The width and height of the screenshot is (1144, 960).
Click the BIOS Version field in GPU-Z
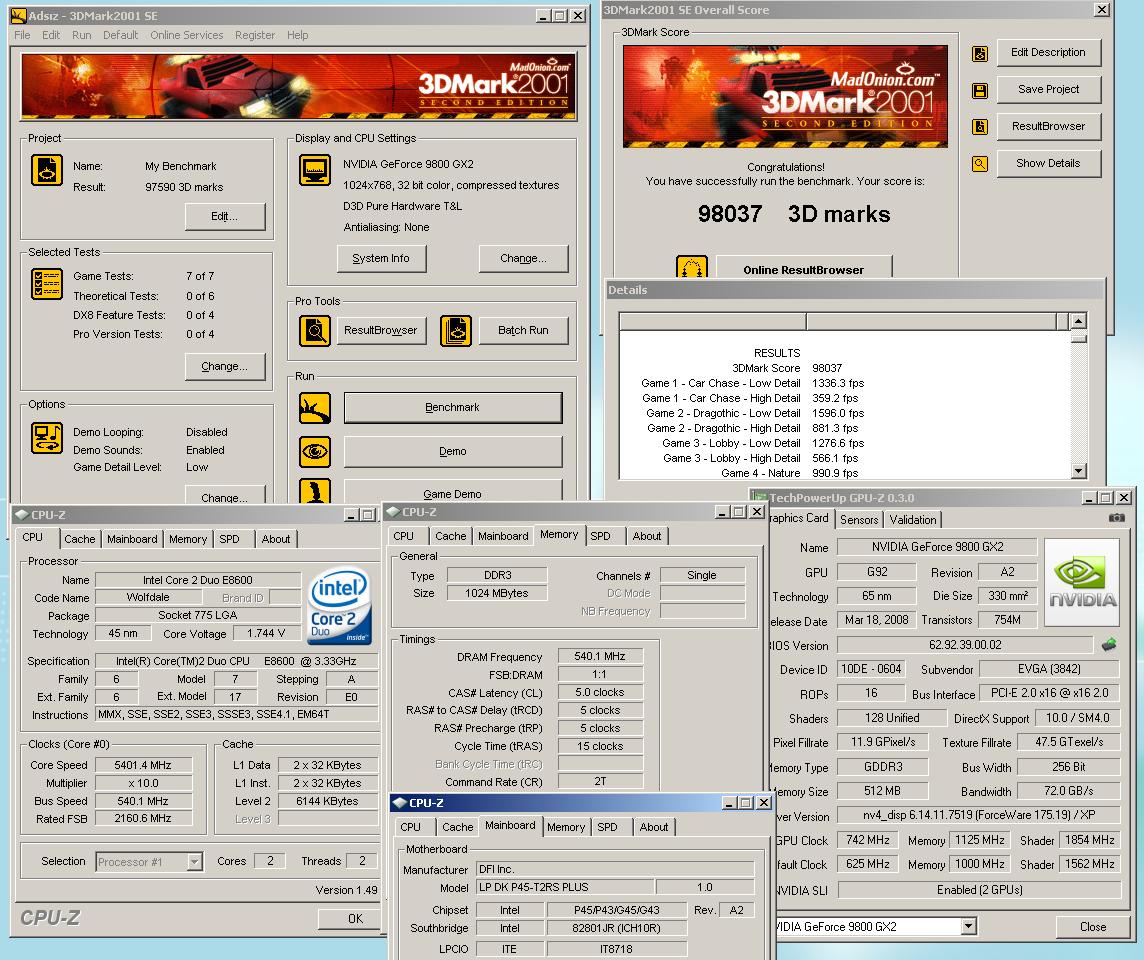click(965, 645)
